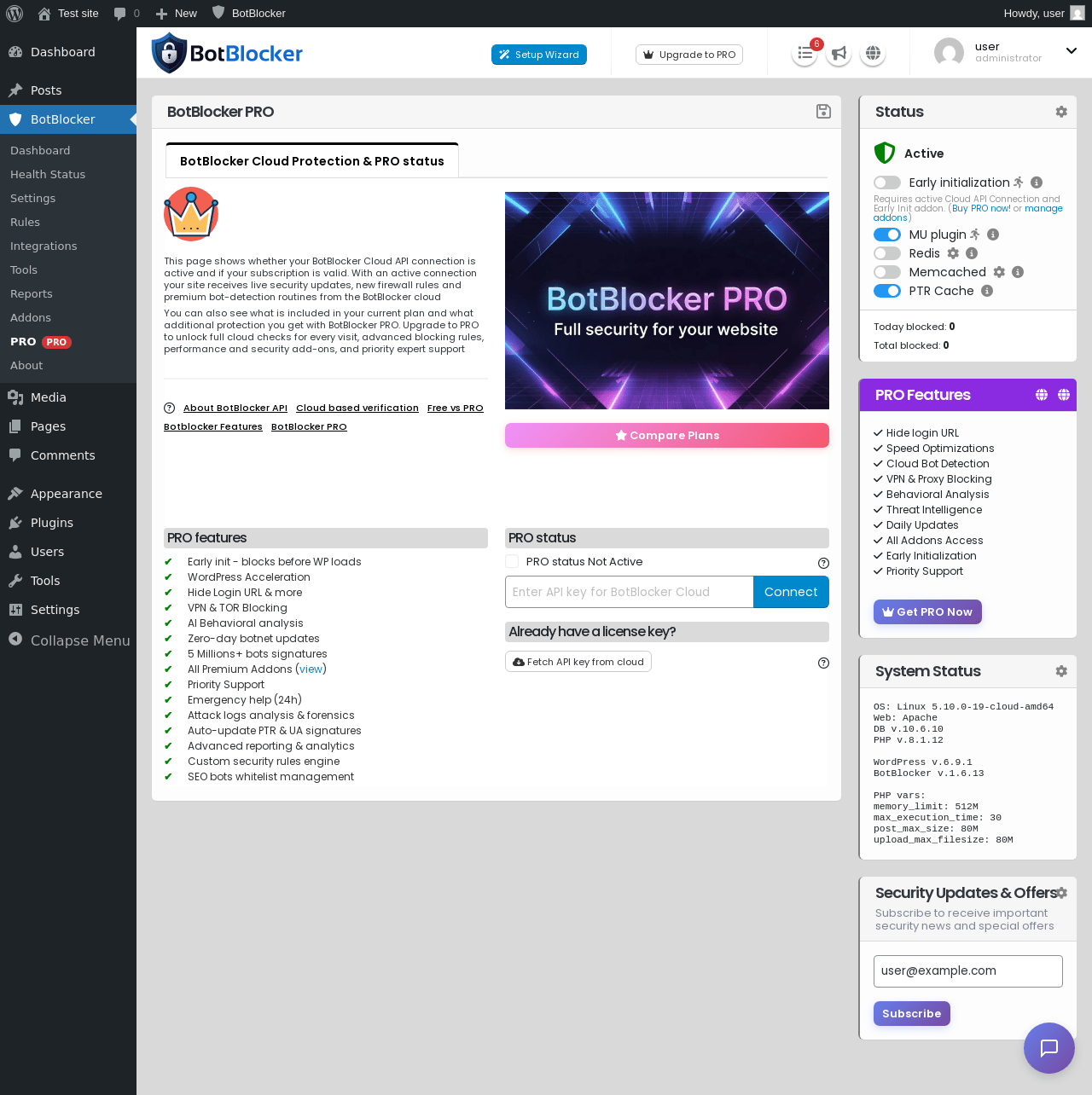
Task: Click the BotBlocker logo in header
Action: (x=227, y=54)
